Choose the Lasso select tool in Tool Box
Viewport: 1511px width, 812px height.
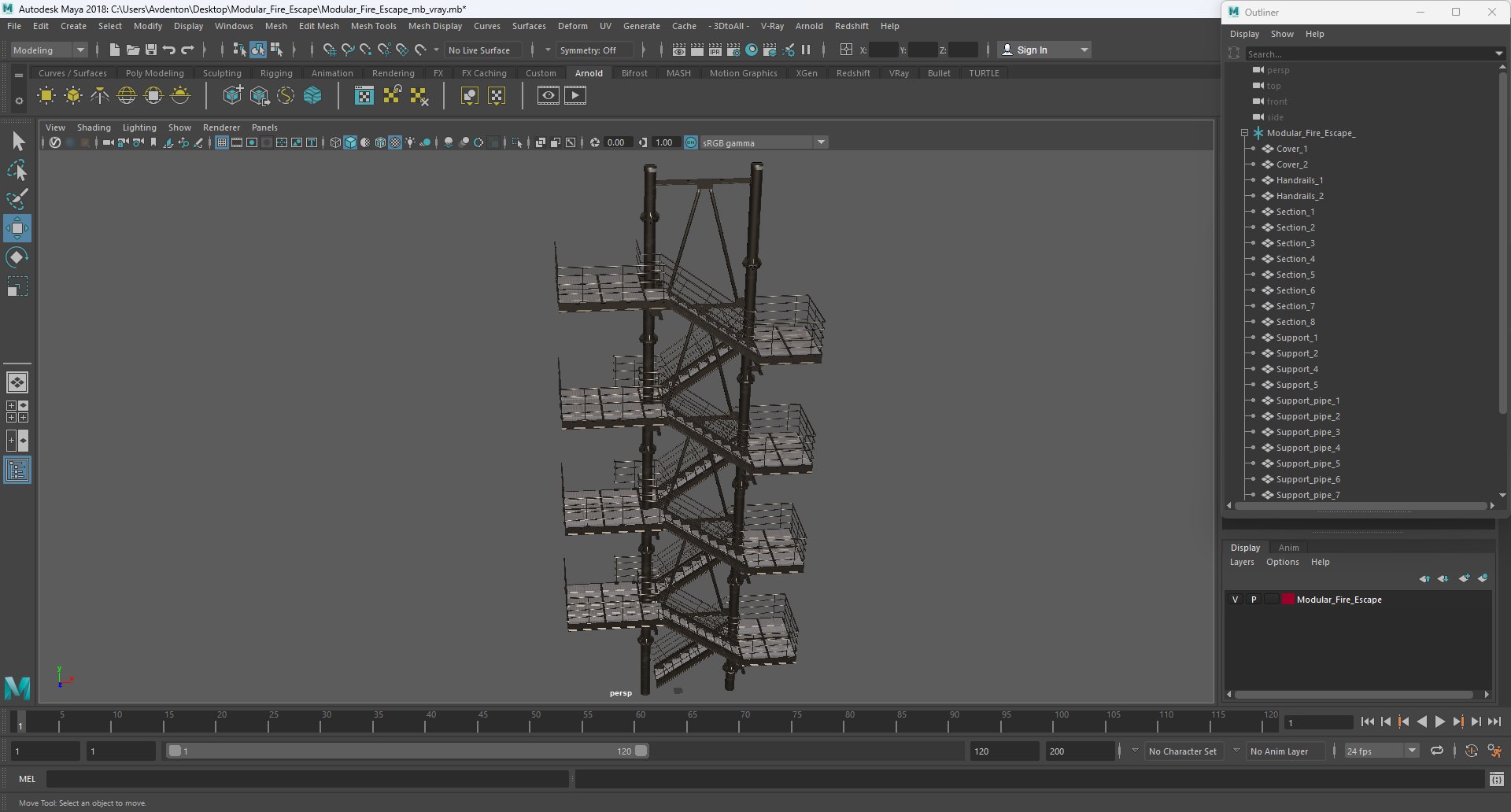(17, 171)
